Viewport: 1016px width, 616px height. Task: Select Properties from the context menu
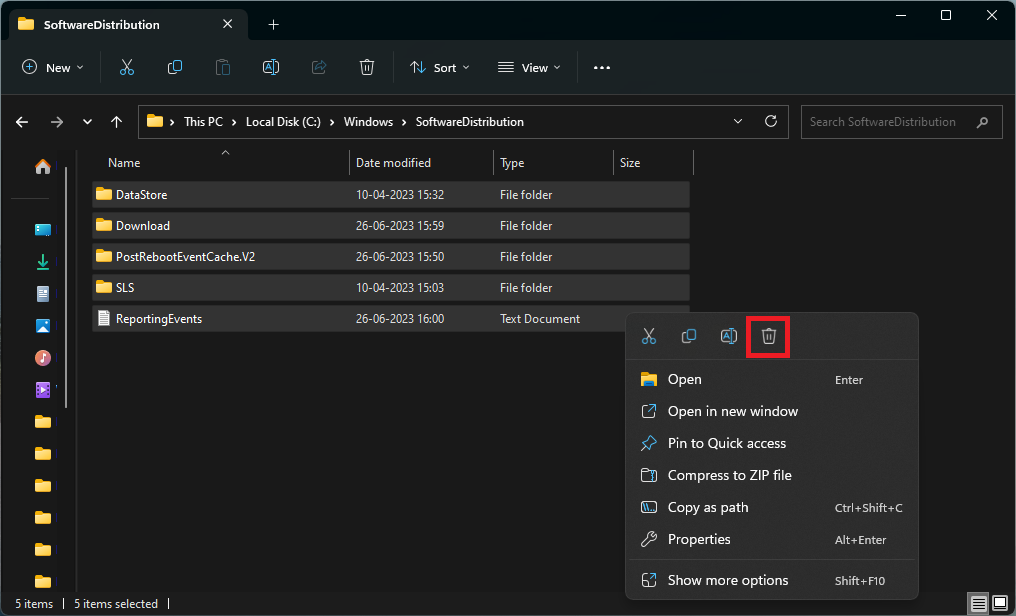(x=697, y=539)
